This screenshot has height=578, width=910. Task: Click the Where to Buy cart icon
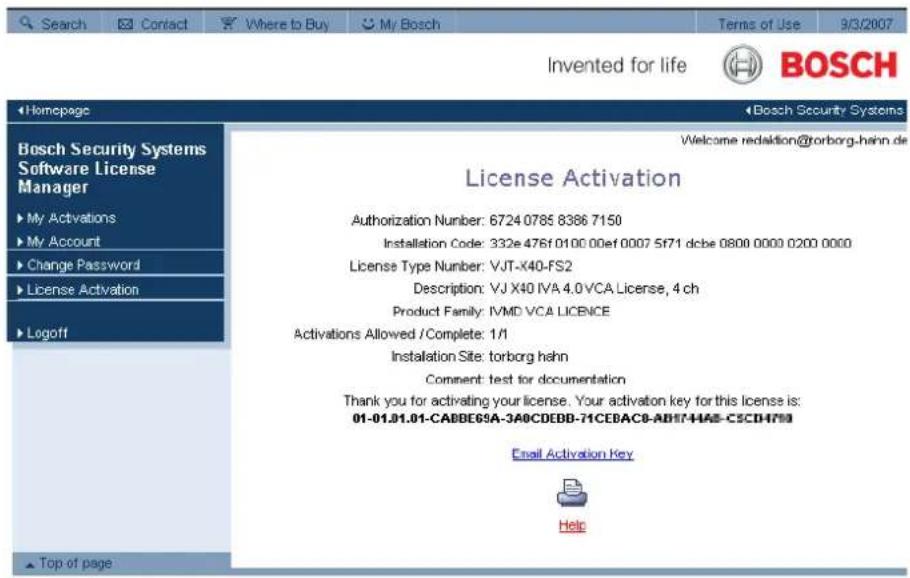coord(229,23)
